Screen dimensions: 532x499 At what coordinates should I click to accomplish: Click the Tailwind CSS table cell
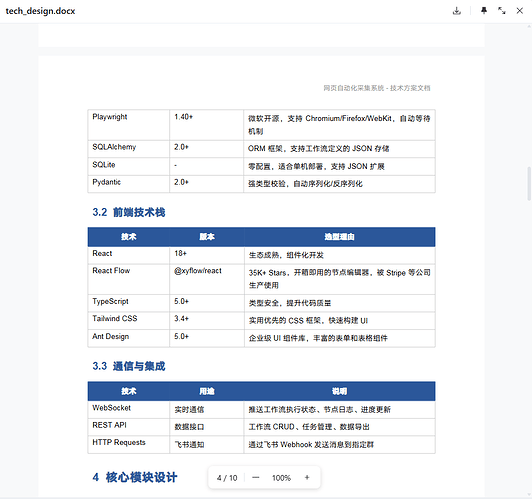tap(129, 321)
